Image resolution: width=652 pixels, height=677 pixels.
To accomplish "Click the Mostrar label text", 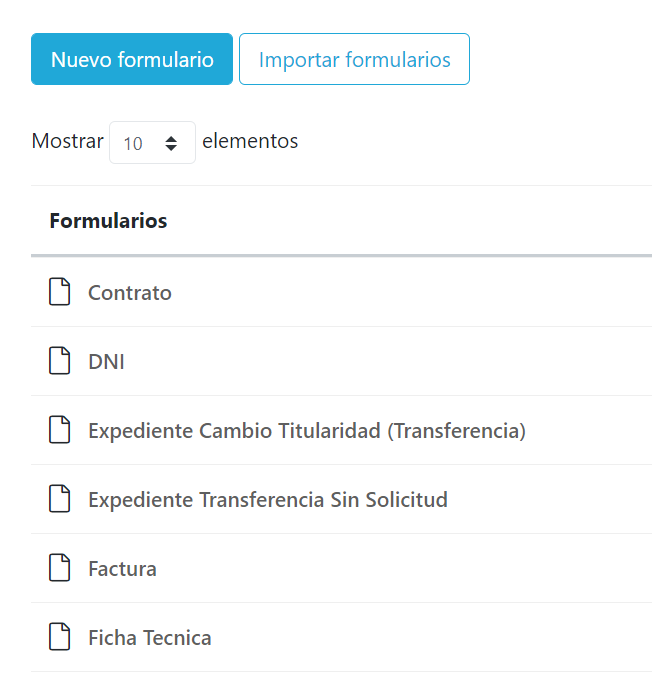I will tap(67, 141).
